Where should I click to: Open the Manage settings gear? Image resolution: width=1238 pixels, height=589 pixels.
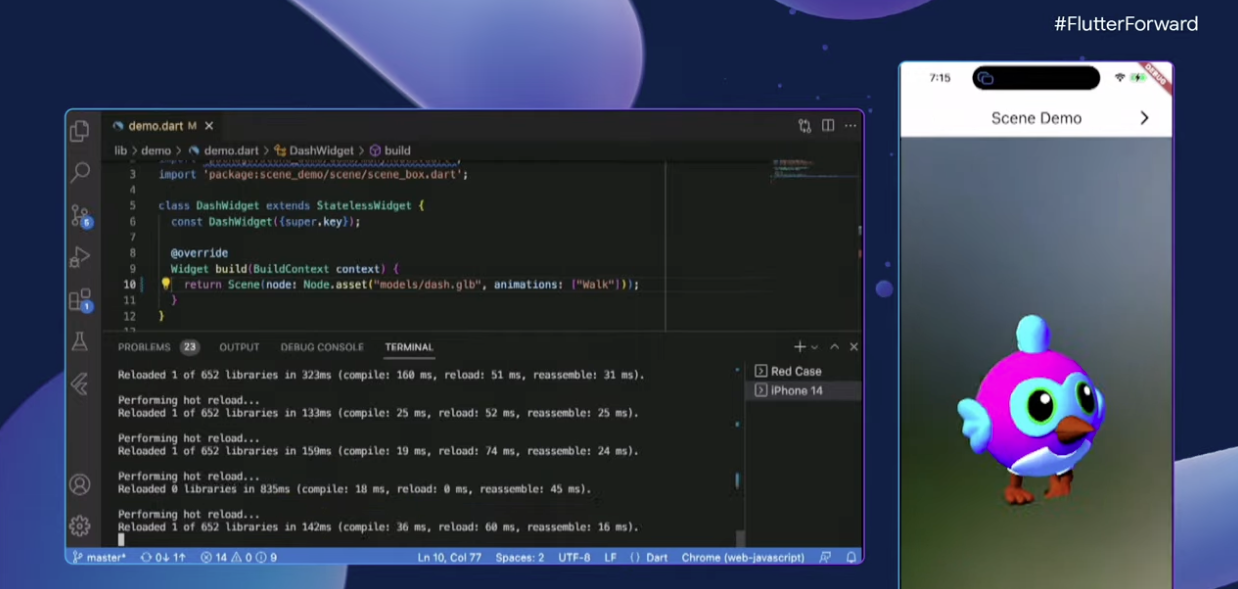pyautogui.click(x=80, y=525)
